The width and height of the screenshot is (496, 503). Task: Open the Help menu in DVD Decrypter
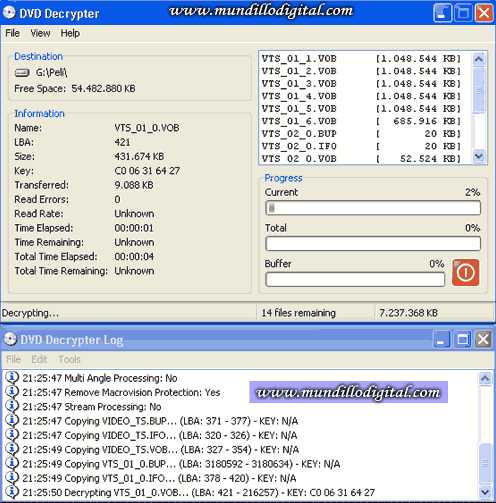70,33
